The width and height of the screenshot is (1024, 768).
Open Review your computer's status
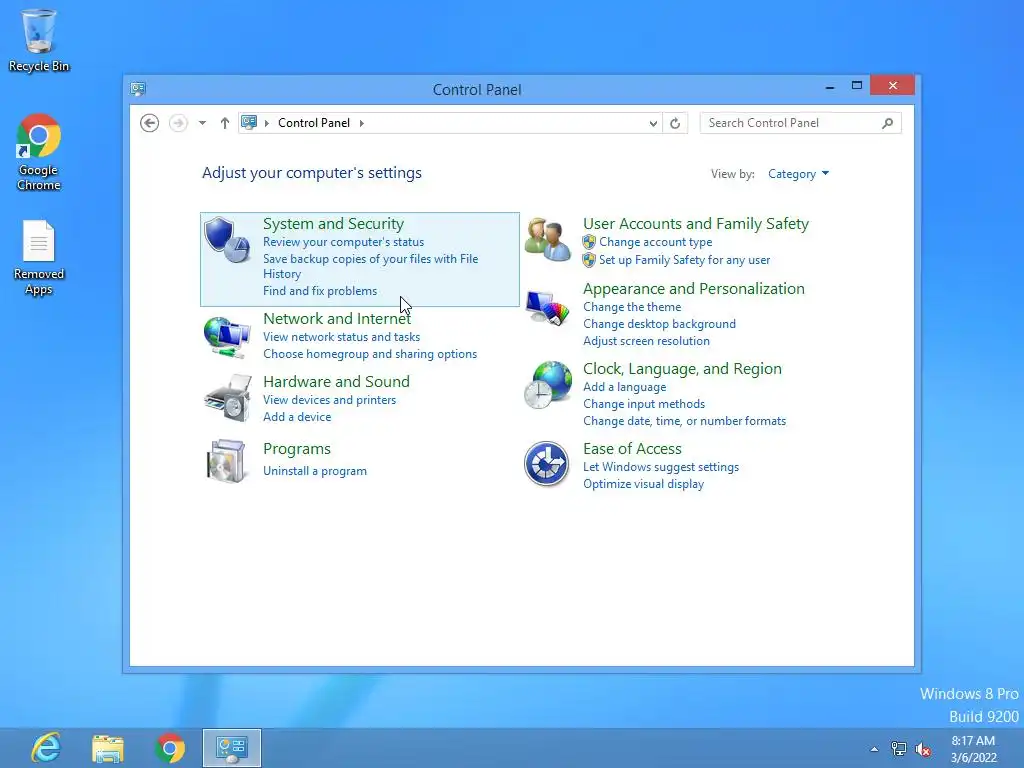pos(344,242)
